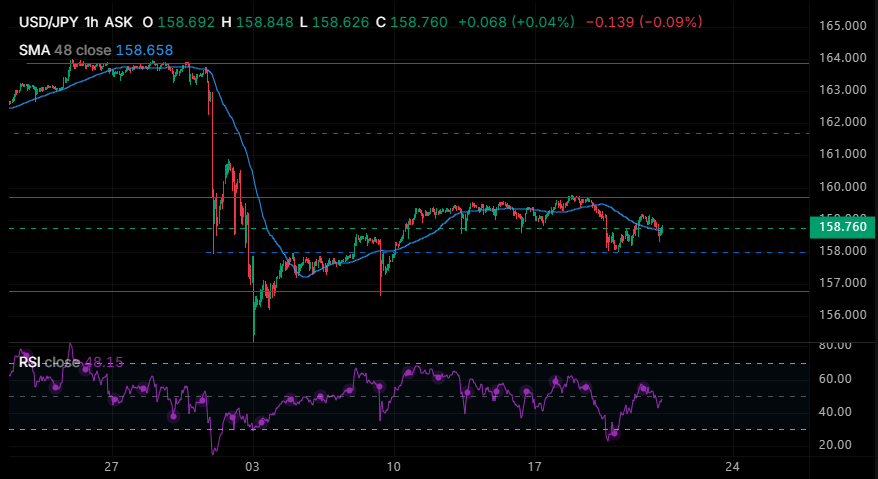Click the SMA value 158.658

click(x=144, y=50)
